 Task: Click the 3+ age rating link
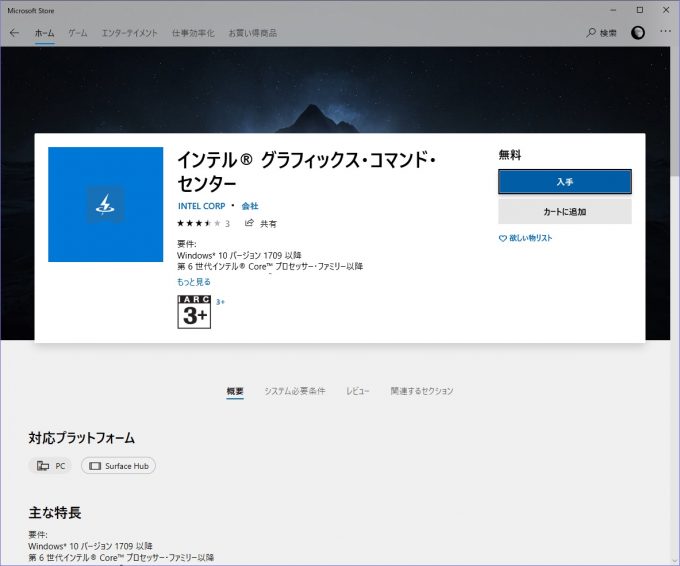tap(220, 302)
